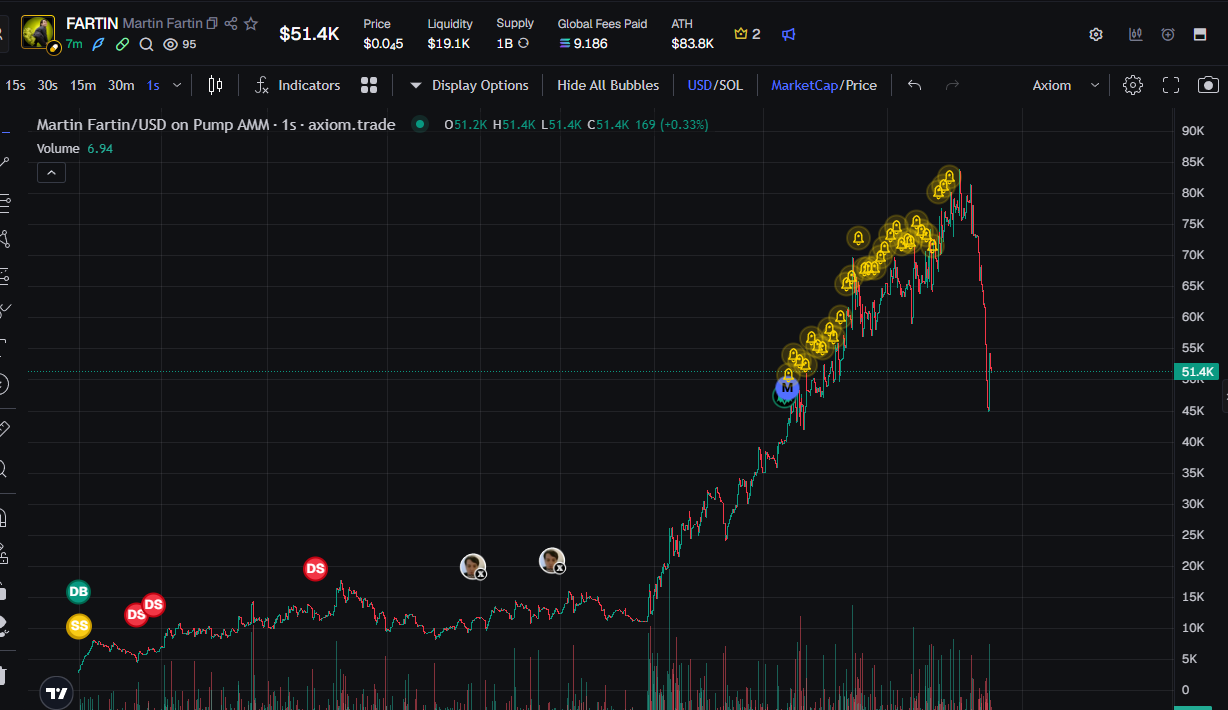Switch currency to SOL
This screenshot has height=710, width=1228.
coord(731,85)
